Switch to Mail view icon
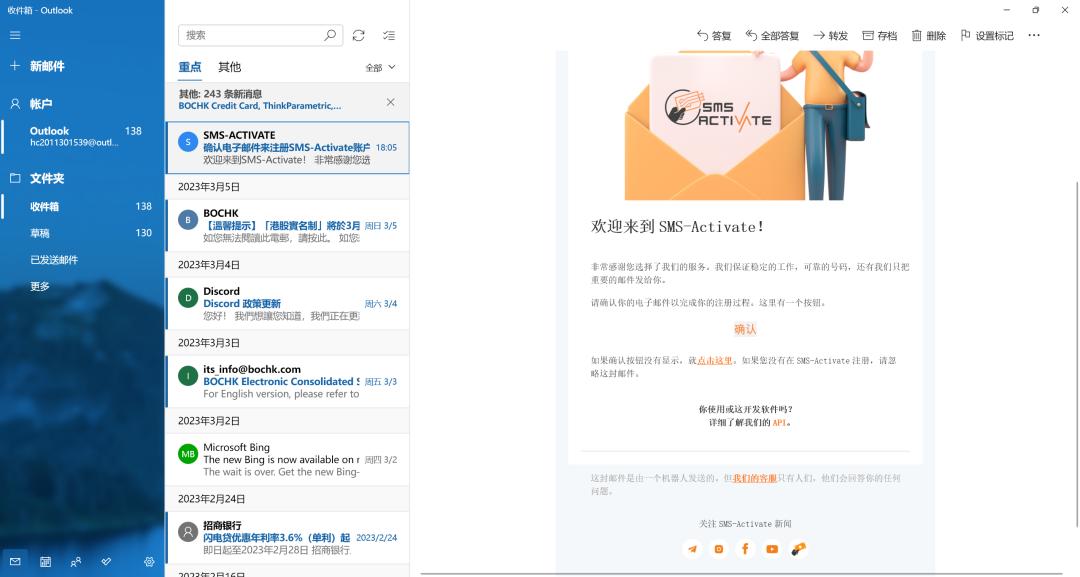 [15, 562]
